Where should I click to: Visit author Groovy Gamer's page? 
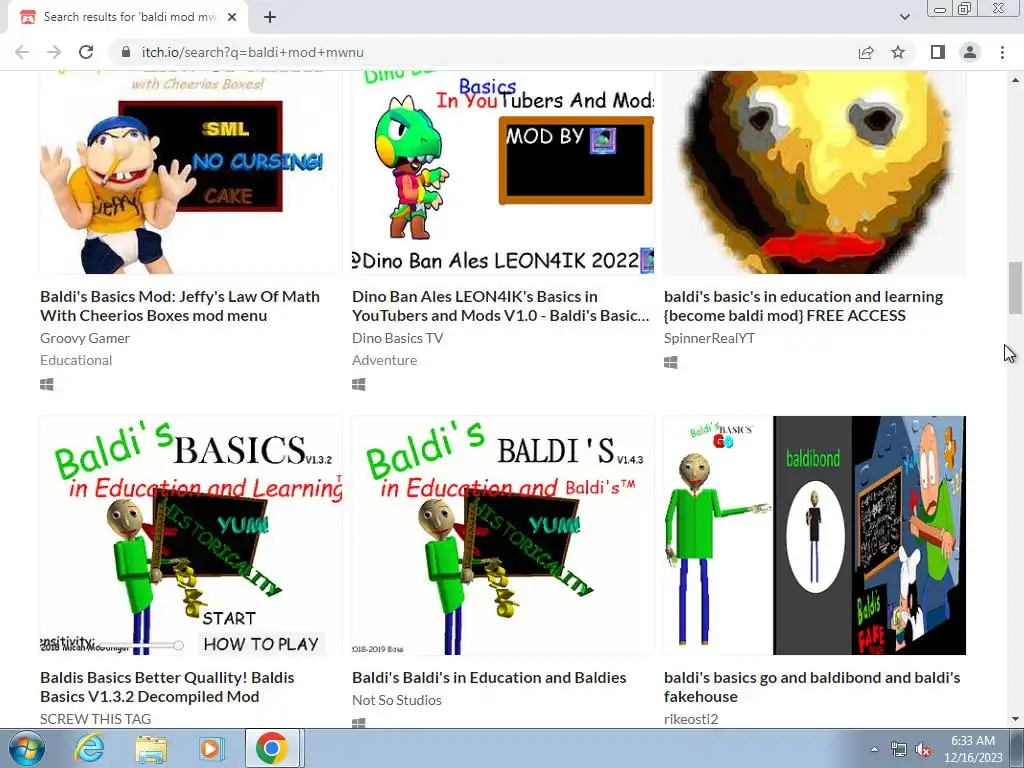(x=85, y=338)
